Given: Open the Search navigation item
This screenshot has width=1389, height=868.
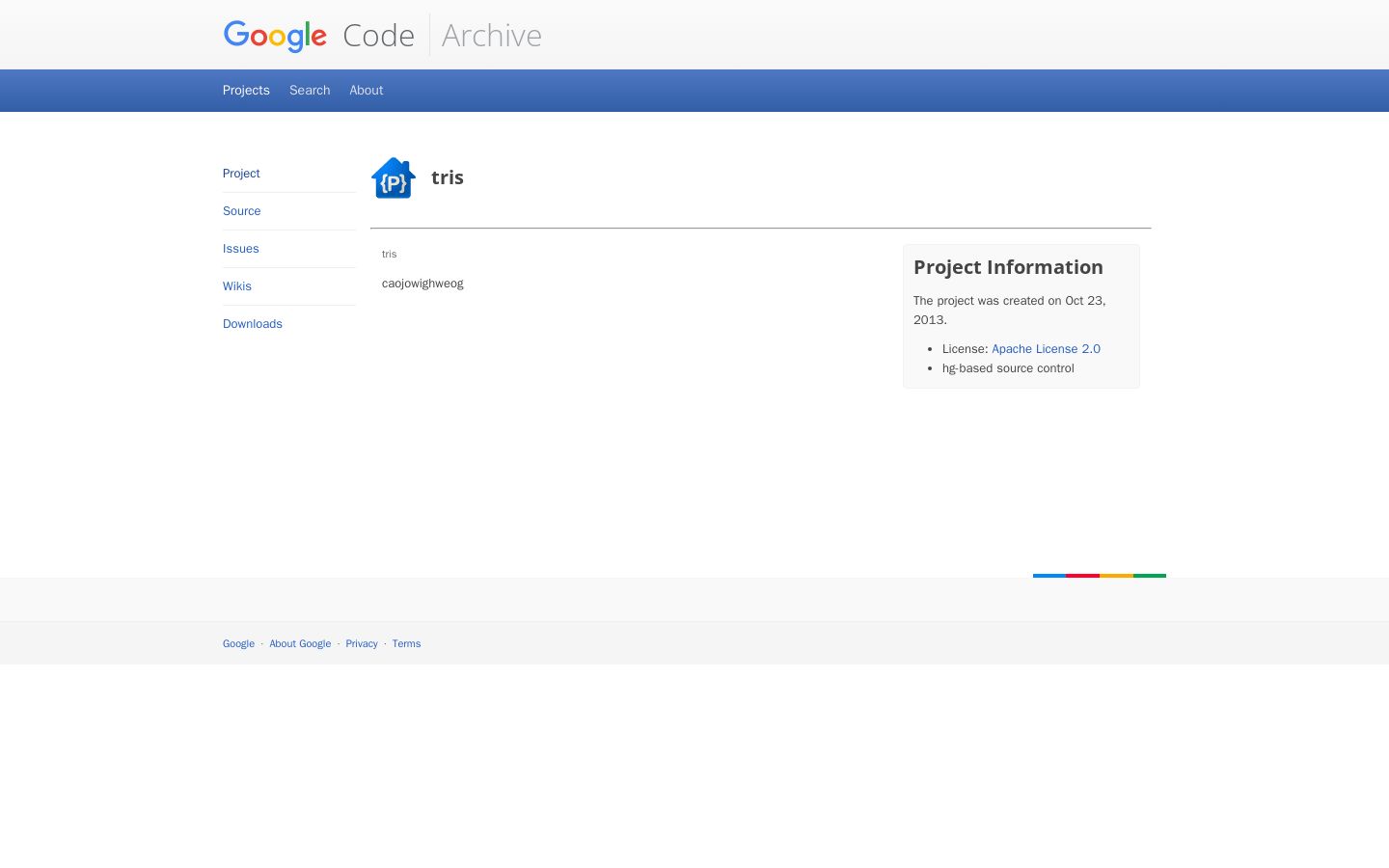Looking at the screenshot, I should tap(310, 90).
